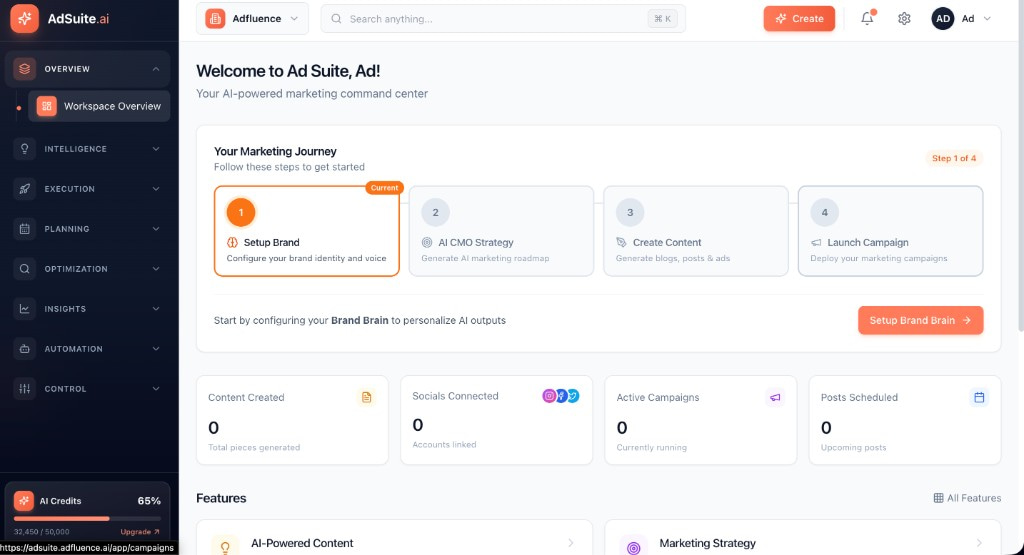Viewport: 1024px width, 555px height.
Task: Click the search magnifier icon
Action: click(336, 19)
